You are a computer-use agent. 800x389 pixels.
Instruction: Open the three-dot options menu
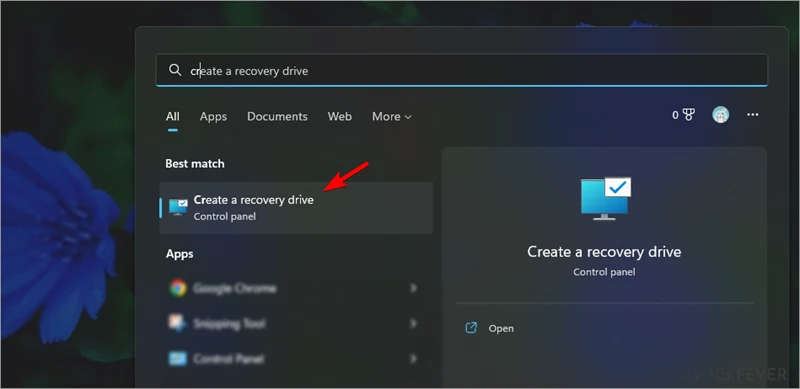pos(753,115)
